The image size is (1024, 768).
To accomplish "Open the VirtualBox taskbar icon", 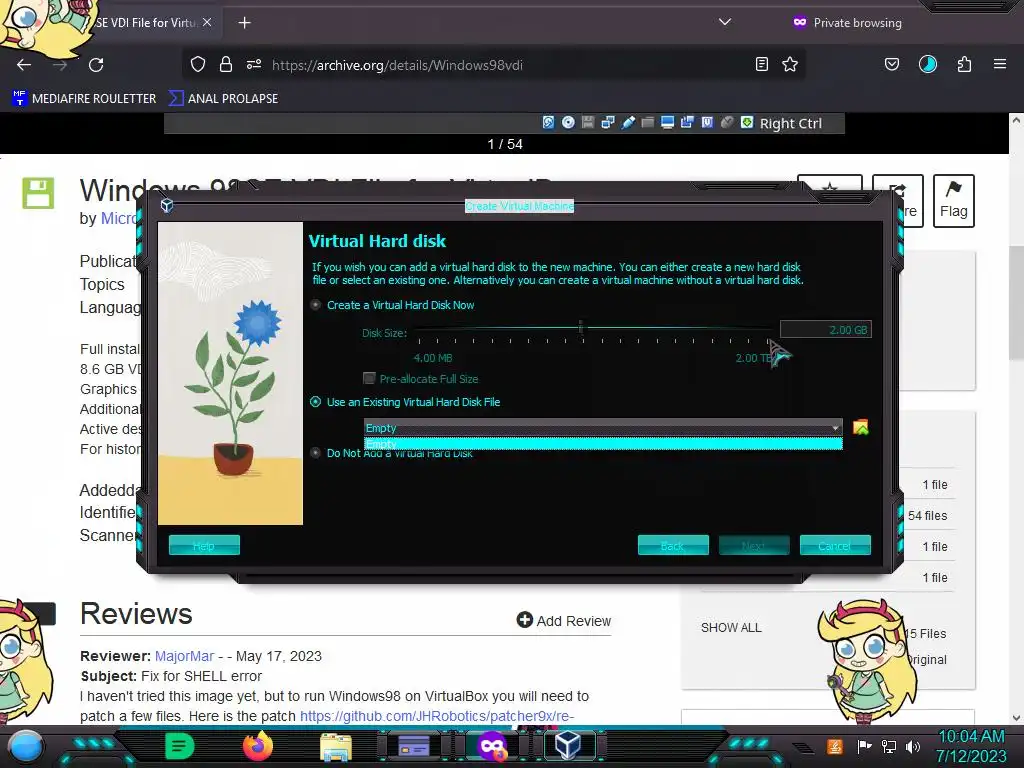I will (x=568, y=745).
